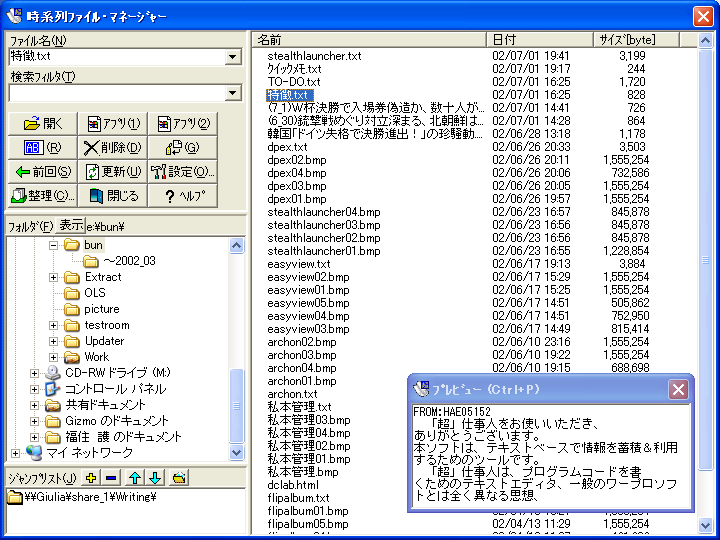Viewport: 720px width, 540px height.
Task: Close the プレビュー preview window
Action: (x=678, y=390)
